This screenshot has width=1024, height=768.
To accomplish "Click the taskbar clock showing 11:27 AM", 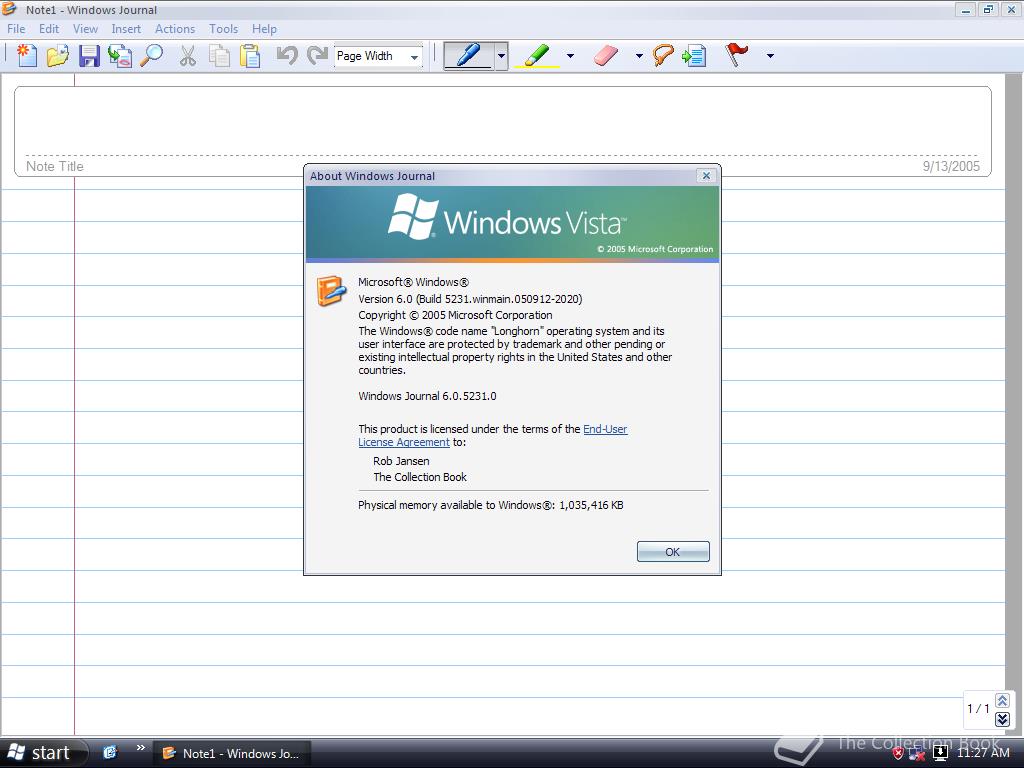I will [x=983, y=753].
